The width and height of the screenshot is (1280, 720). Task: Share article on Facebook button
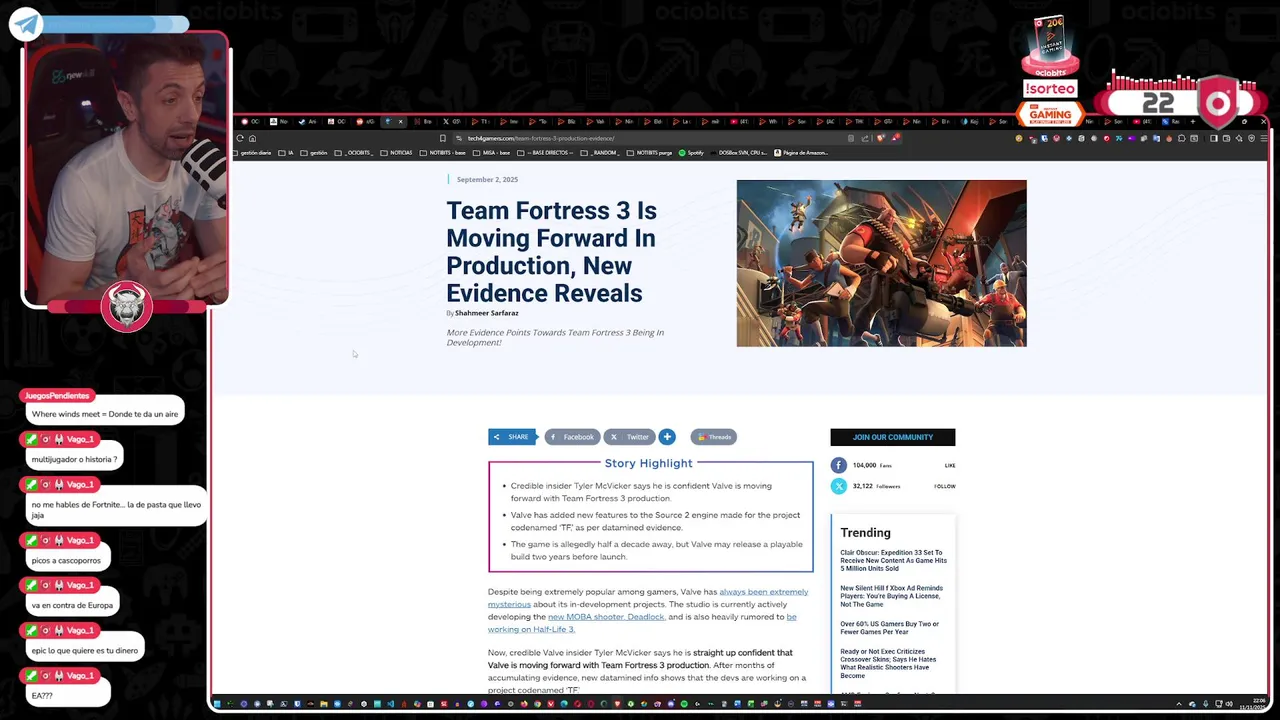572,437
